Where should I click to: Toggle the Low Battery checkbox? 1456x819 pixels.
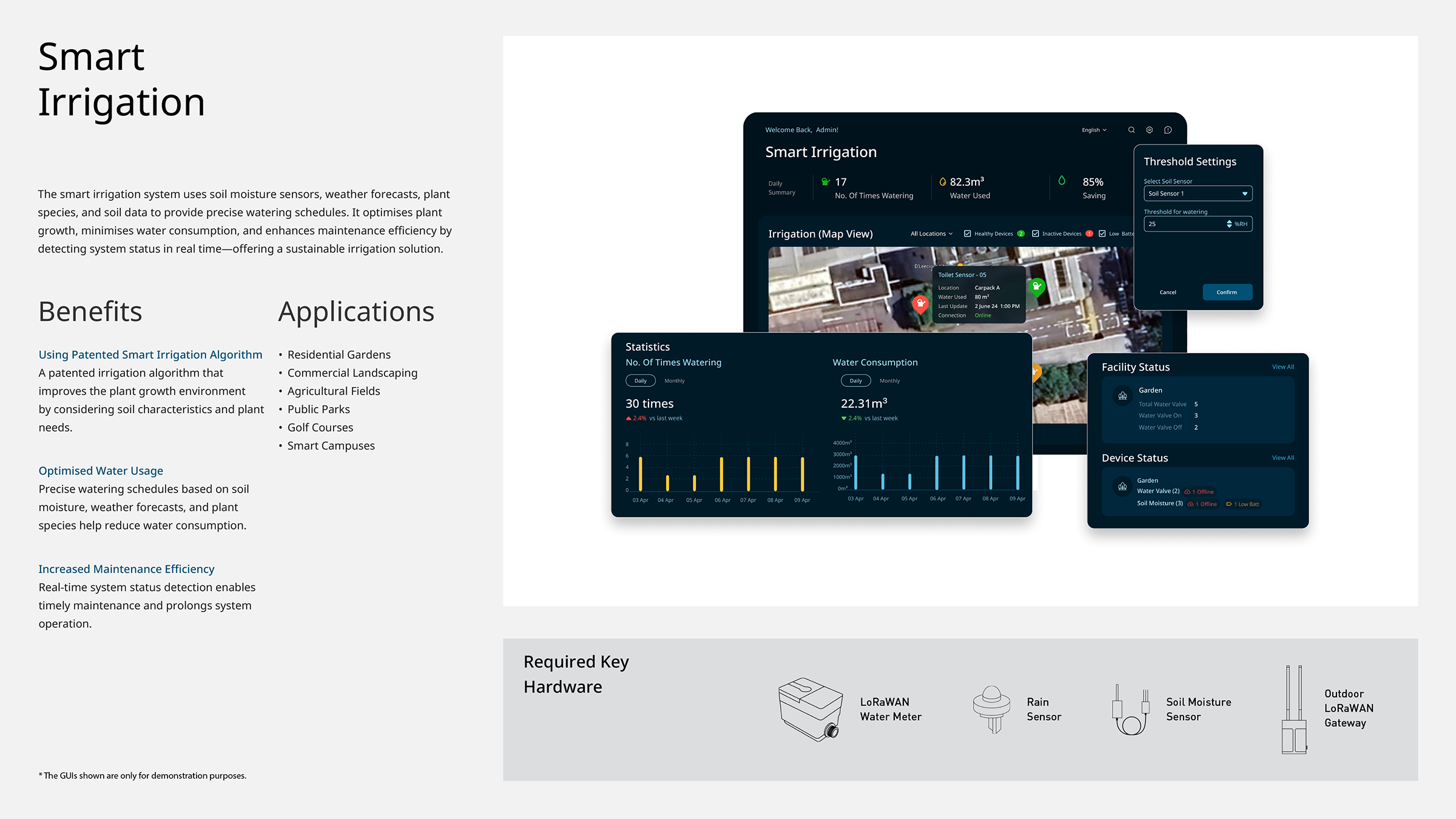pyautogui.click(x=1102, y=234)
